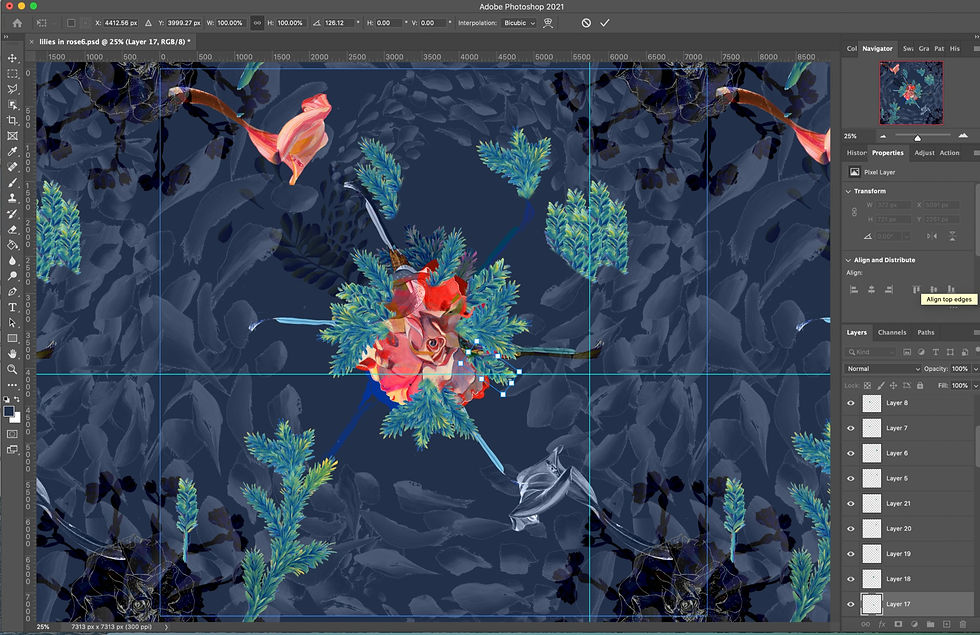Click the Navigator preview thumbnail

pyautogui.click(x=911, y=92)
